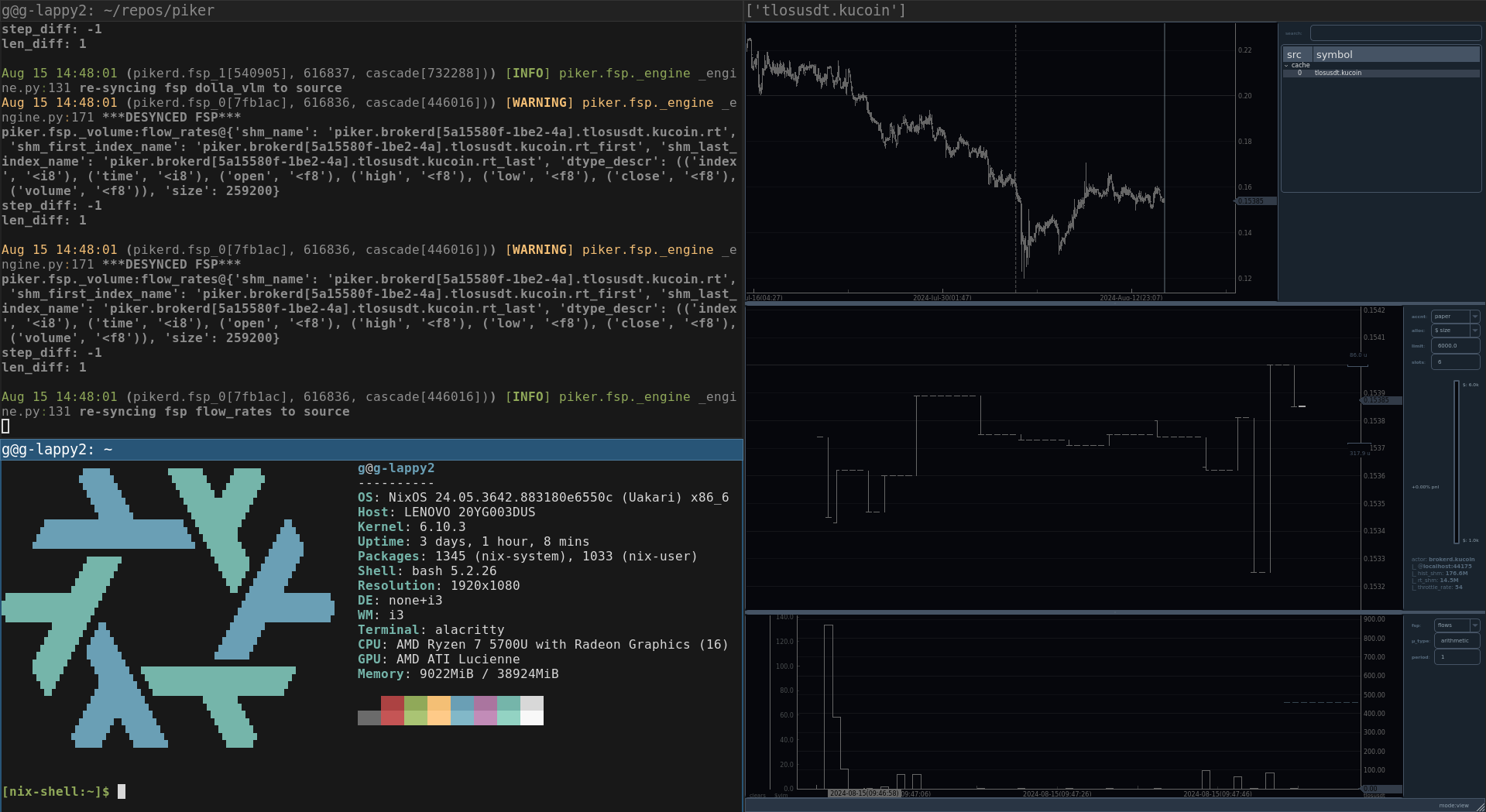Screen dimensions: 1486x812
Task: Open the accnt paper dropdown
Action: click(x=1455, y=316)
